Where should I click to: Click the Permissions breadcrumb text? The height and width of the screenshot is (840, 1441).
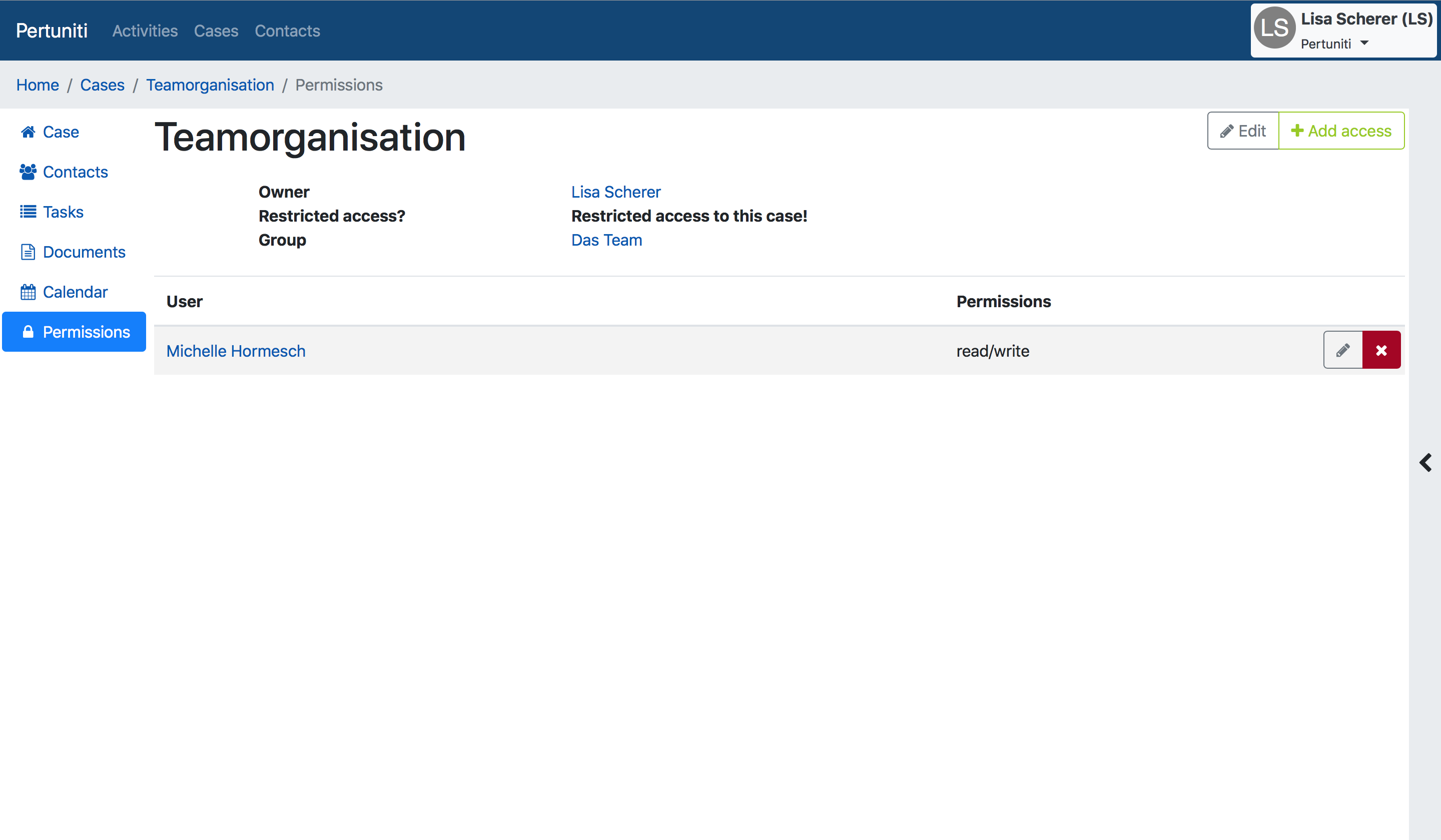click(339, 85)
